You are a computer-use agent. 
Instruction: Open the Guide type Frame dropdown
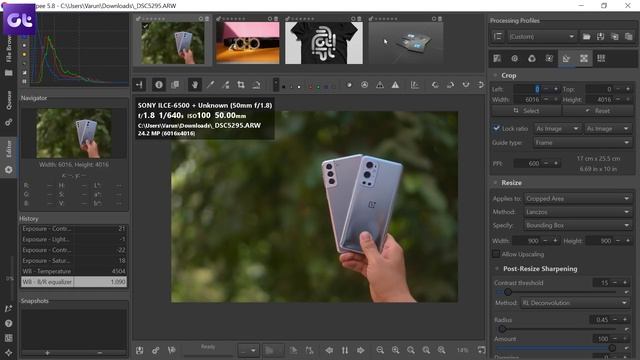pyautogui.click(x=582, y=142)
